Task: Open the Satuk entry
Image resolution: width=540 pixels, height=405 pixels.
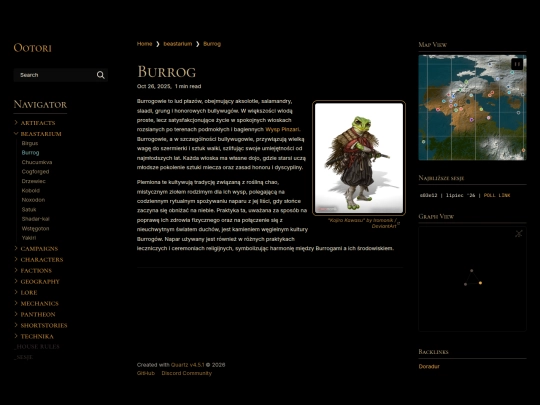Action: [x=29, y=209]
